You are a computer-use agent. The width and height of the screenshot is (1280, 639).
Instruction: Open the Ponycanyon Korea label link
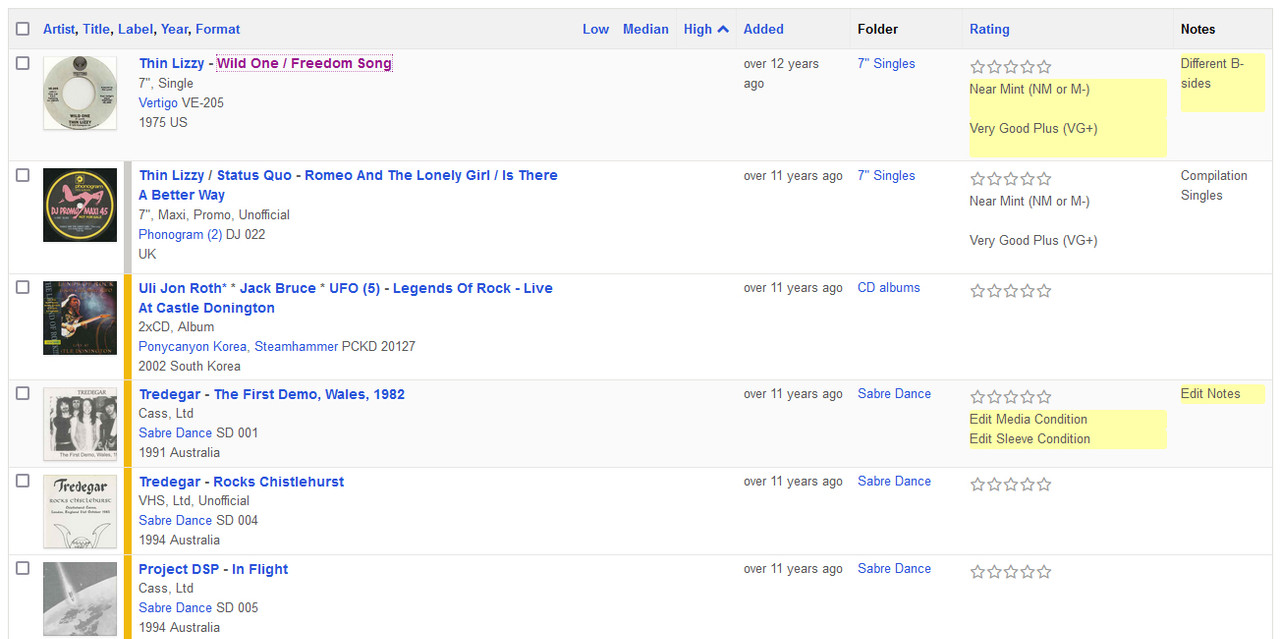[194, 346]
